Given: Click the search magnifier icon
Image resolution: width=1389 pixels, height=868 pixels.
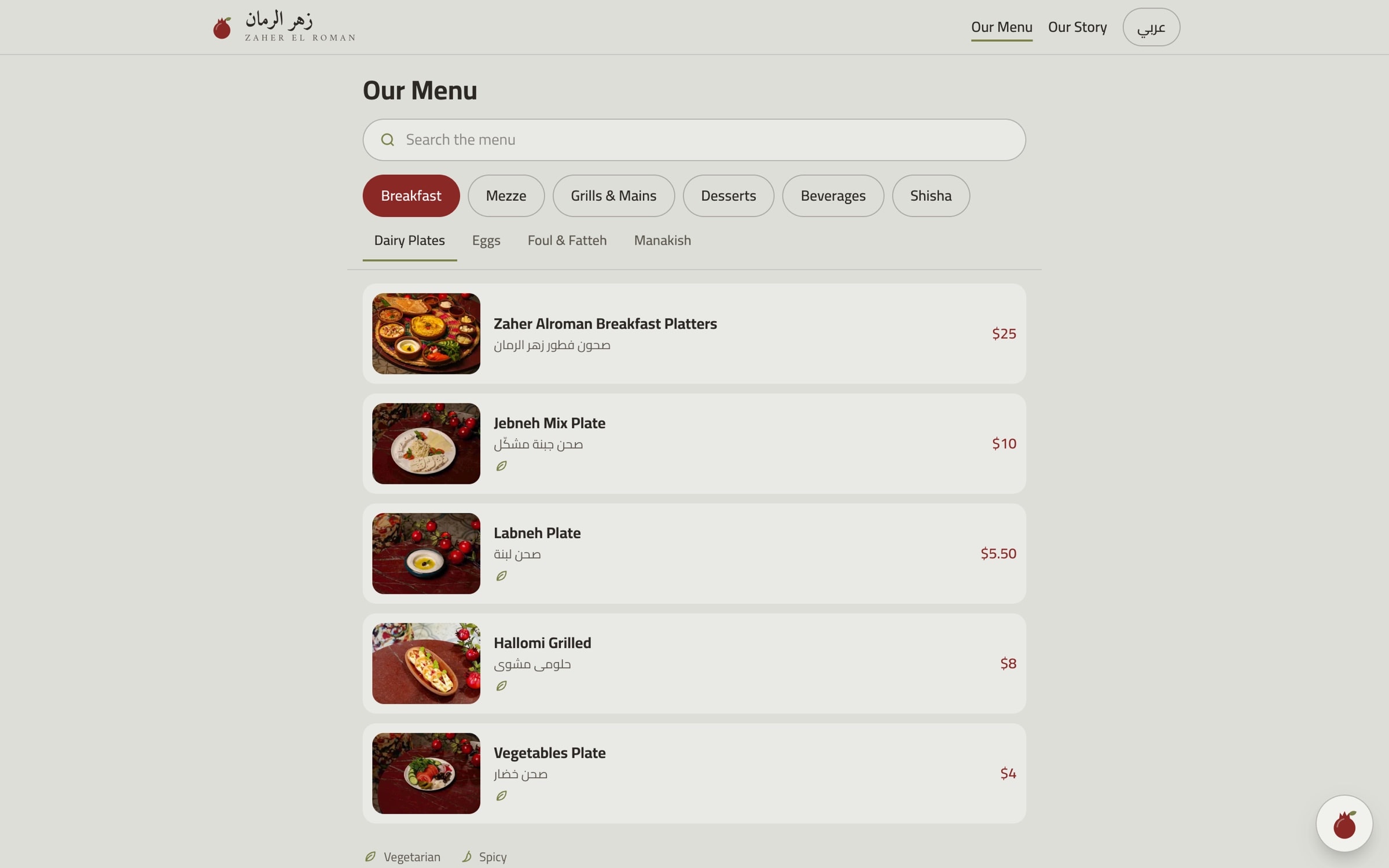Looking at the screenshot, I should [x=387, y=140].
